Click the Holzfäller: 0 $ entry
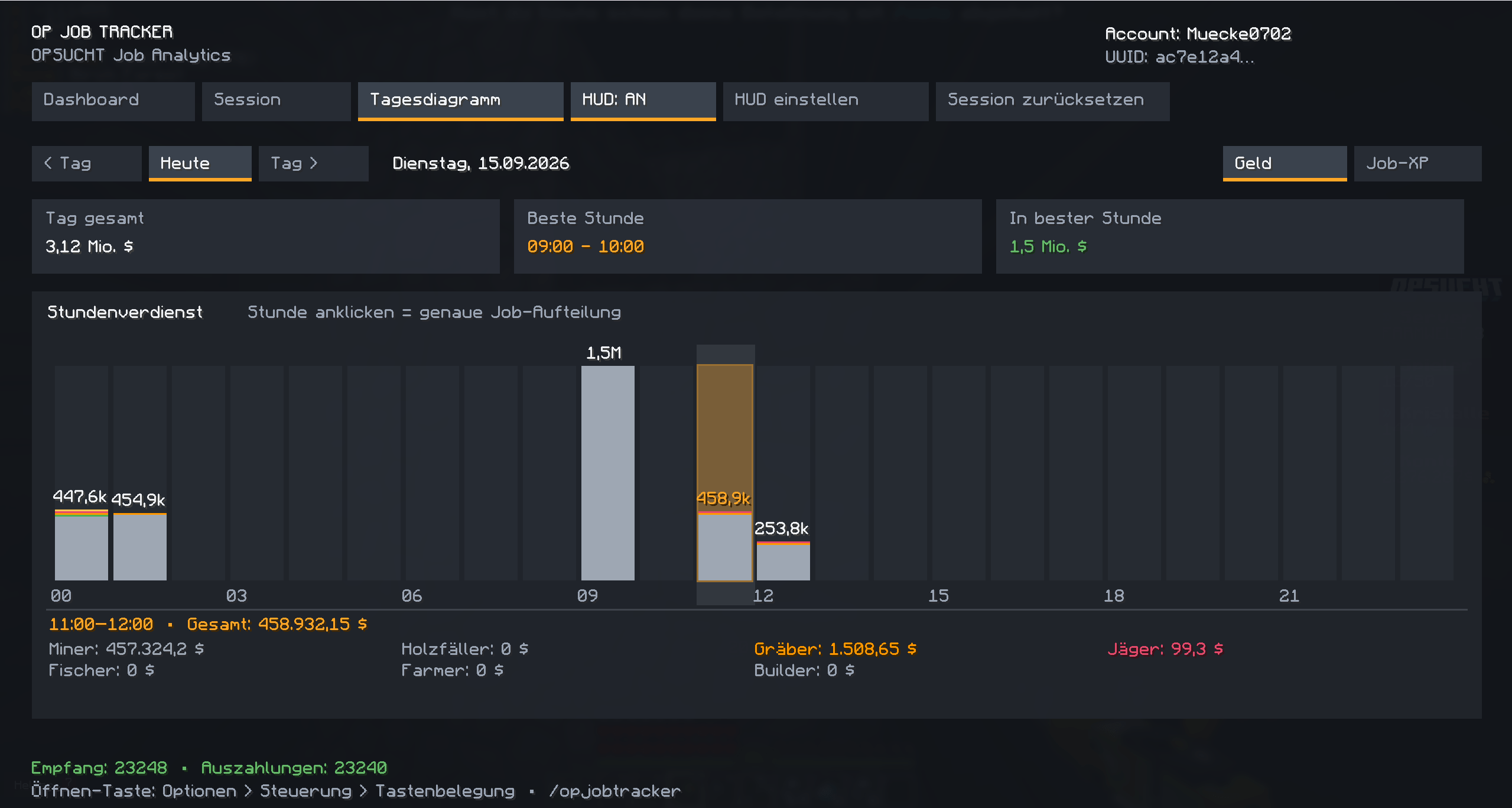Screen dimensions: 1512x808 464,649
